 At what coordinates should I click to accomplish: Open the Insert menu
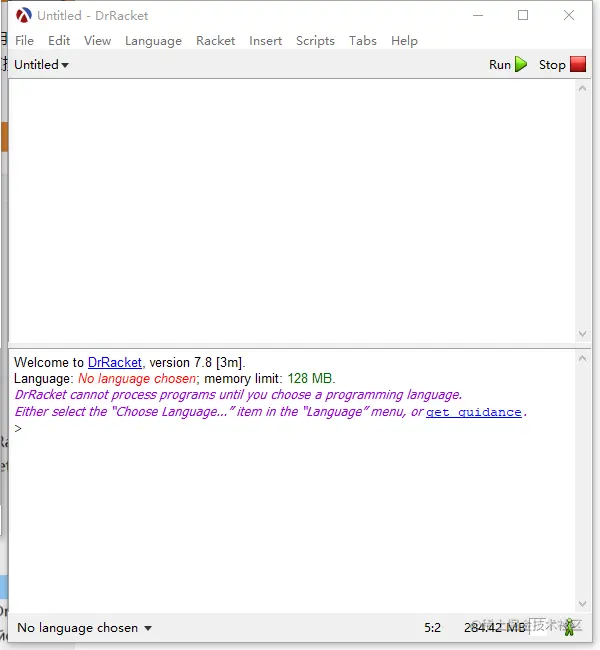[265, 41]
